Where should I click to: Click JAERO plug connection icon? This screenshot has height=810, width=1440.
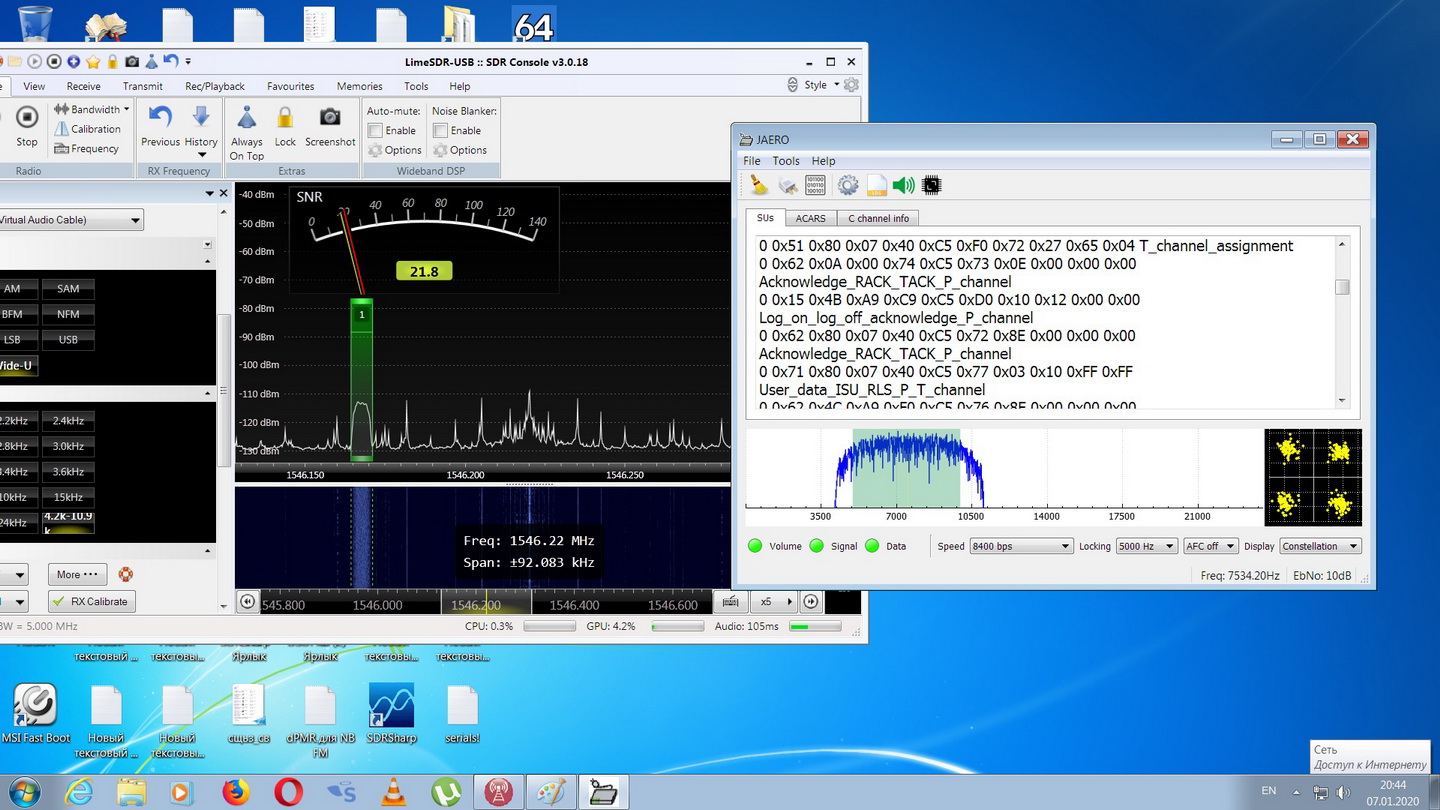coord(788,185)
